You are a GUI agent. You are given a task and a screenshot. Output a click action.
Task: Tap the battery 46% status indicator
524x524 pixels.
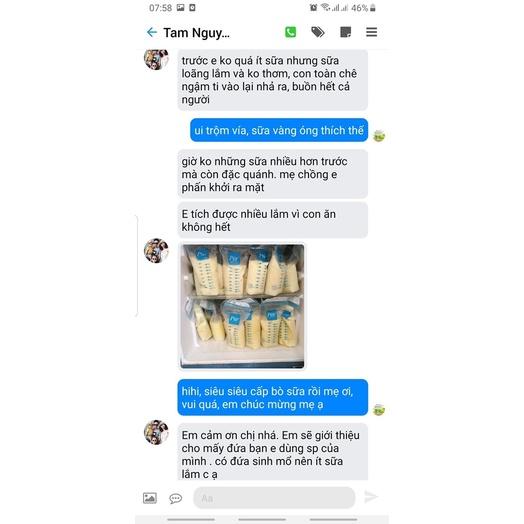[x=363, y=8]
